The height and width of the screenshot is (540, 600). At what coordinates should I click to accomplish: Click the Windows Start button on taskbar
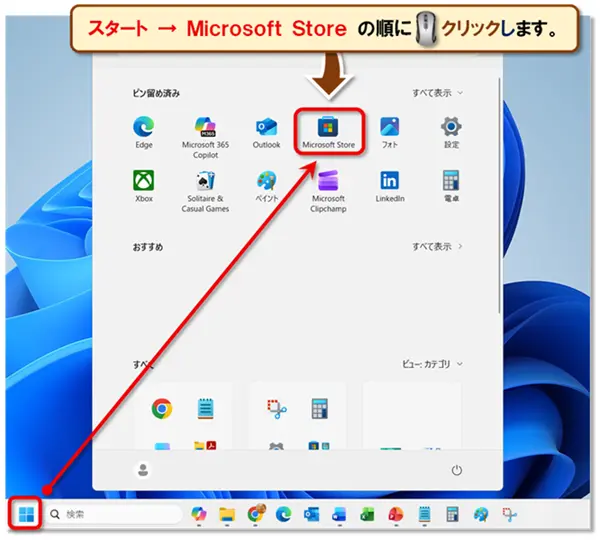26,514
